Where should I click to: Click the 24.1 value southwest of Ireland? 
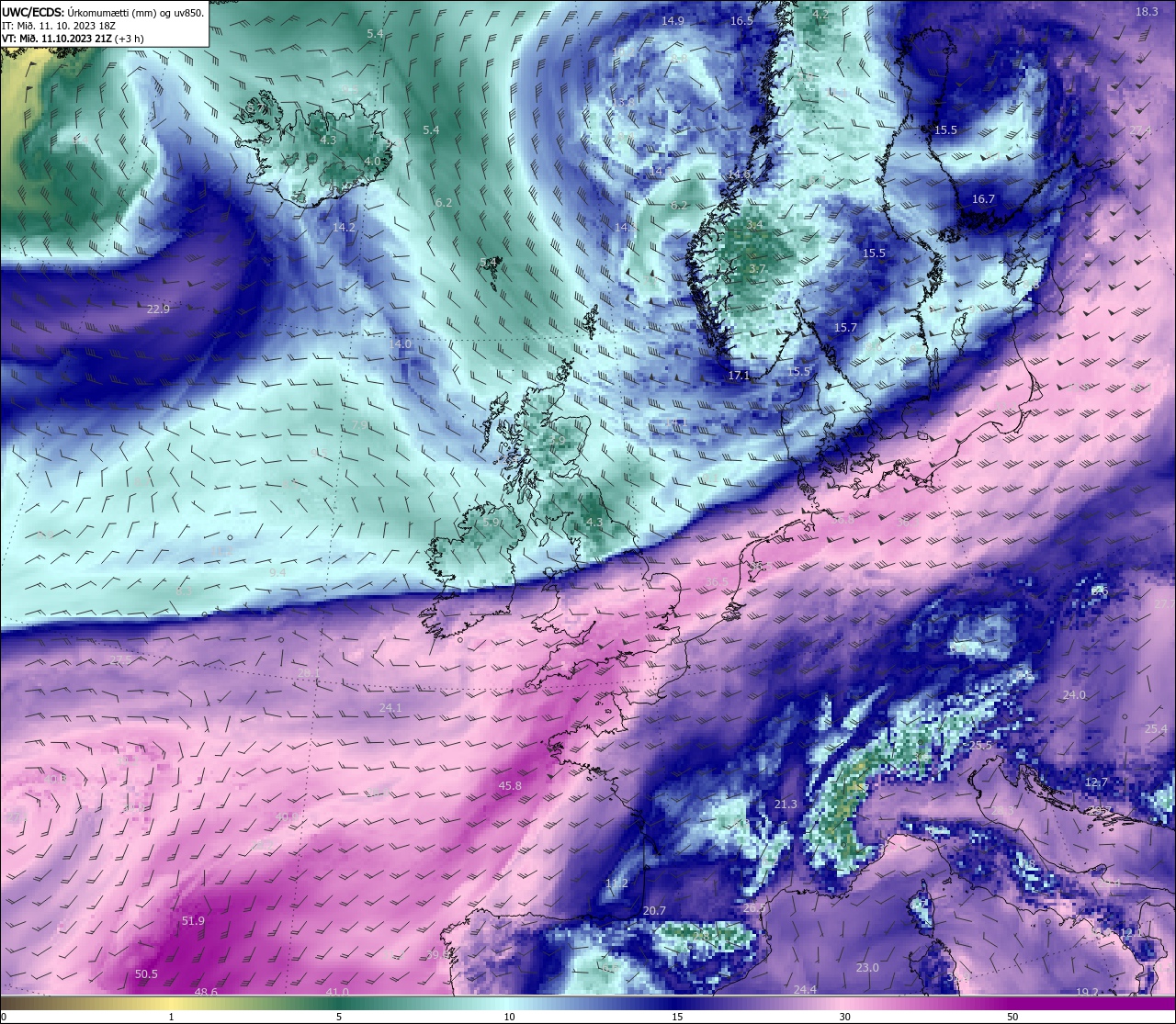pos(390,708)
